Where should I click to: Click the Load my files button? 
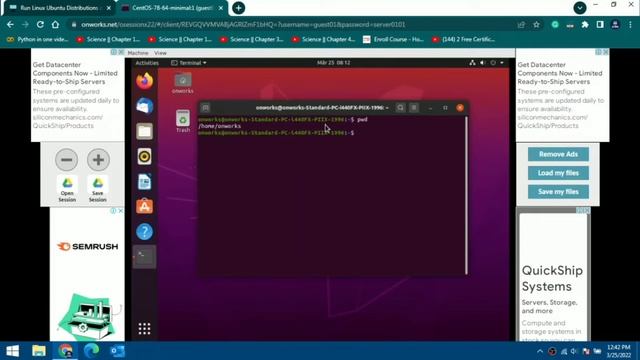558,173
